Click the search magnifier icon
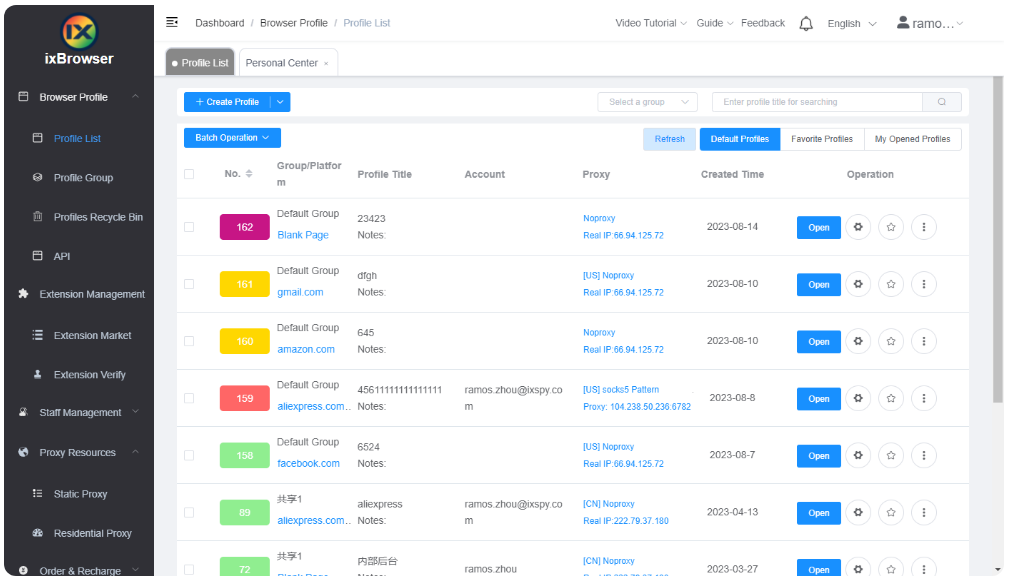Image resolution: width=1009 pixels, height=582 pixels. point(941,102)
